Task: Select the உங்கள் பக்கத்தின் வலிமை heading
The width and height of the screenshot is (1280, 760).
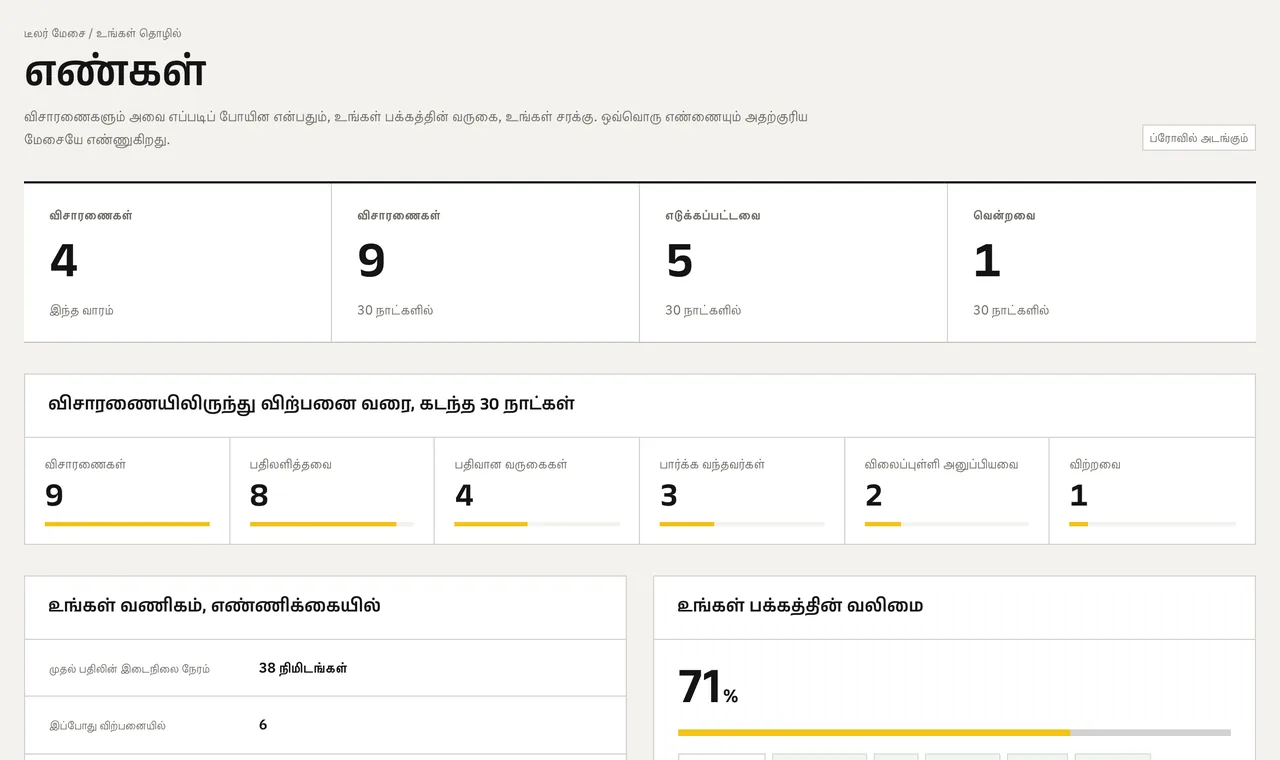Action: [800, 605]
